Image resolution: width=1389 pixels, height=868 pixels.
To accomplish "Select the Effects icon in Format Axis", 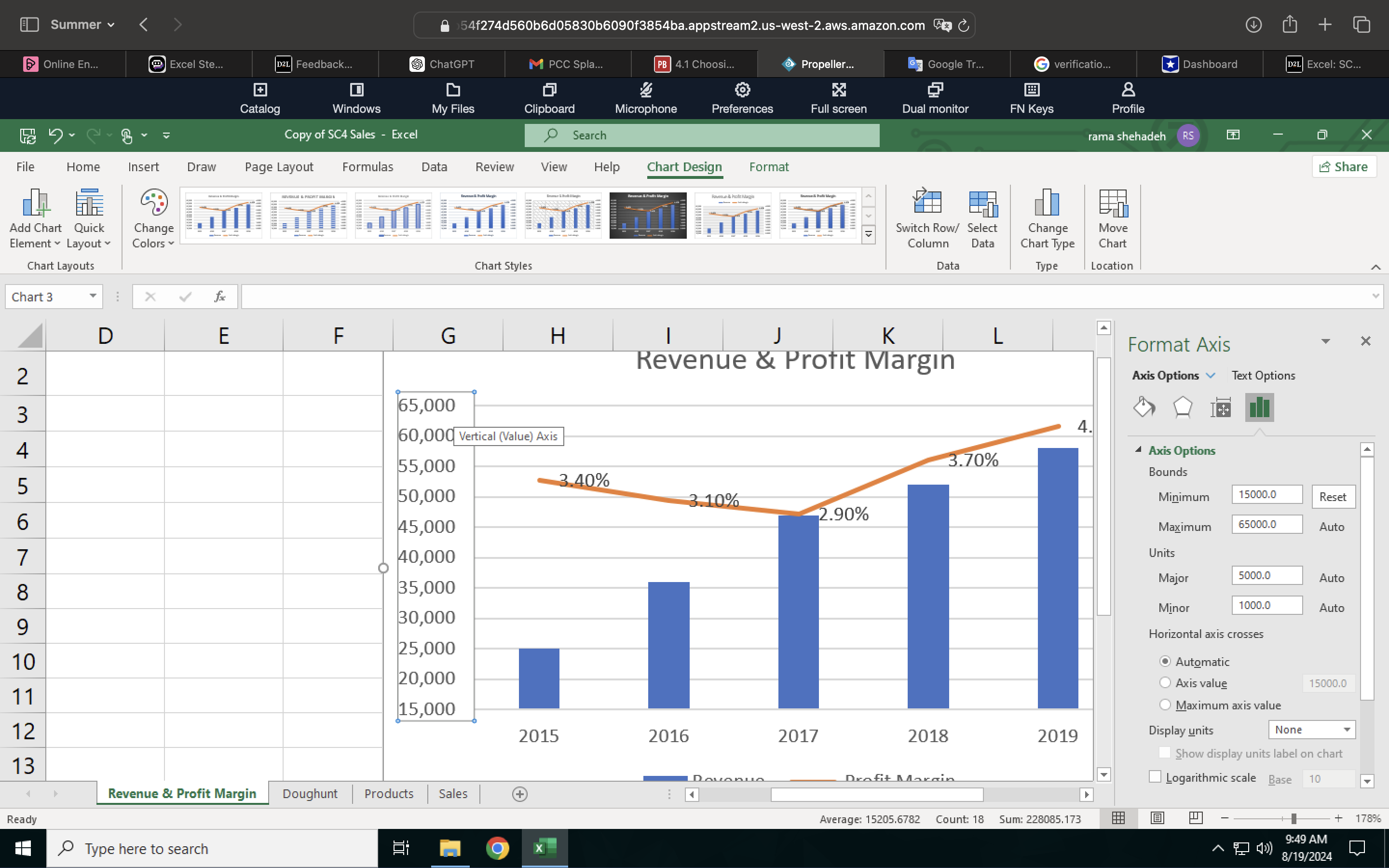I will point(1183,407).
